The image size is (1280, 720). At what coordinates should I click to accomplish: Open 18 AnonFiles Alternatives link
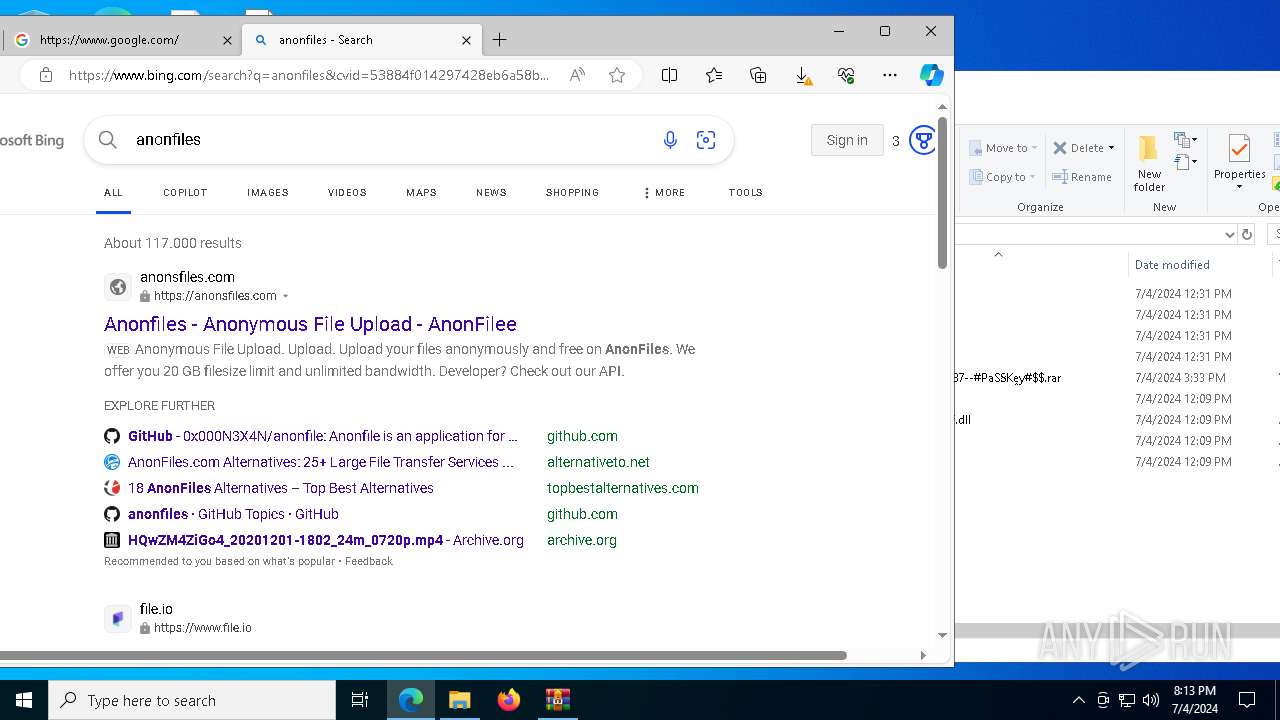tap(281, 488)
